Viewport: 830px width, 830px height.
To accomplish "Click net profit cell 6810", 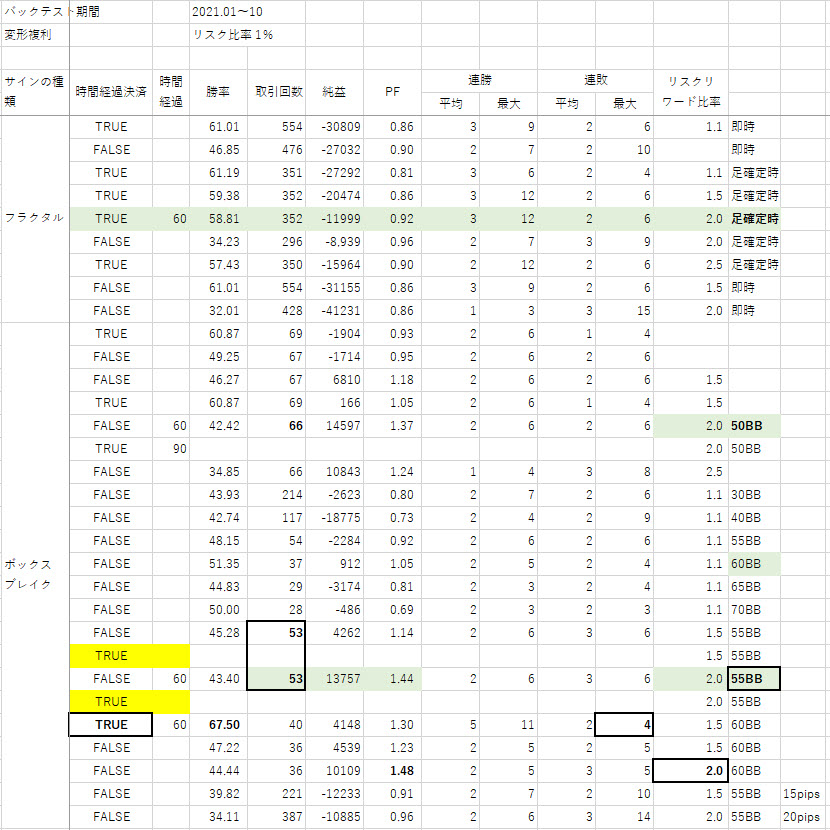I will point(335,380).
